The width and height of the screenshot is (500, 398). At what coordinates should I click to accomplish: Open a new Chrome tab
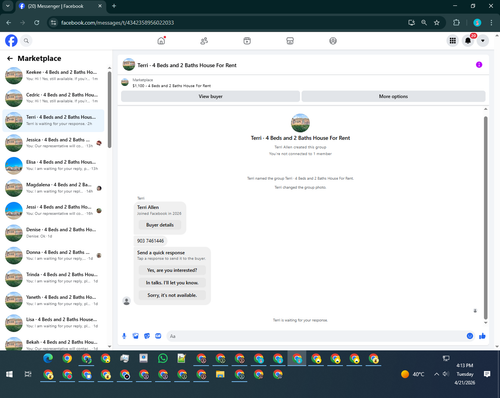[114, 6]
